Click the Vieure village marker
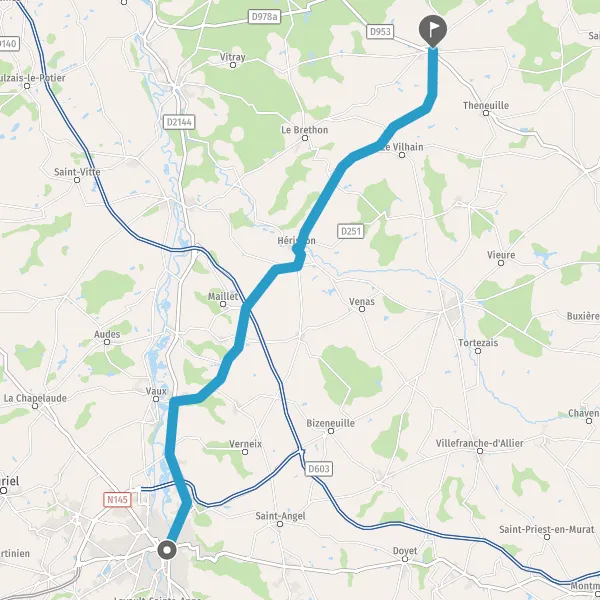This screenshot has width=600, height=600. [x=501, y=263]
